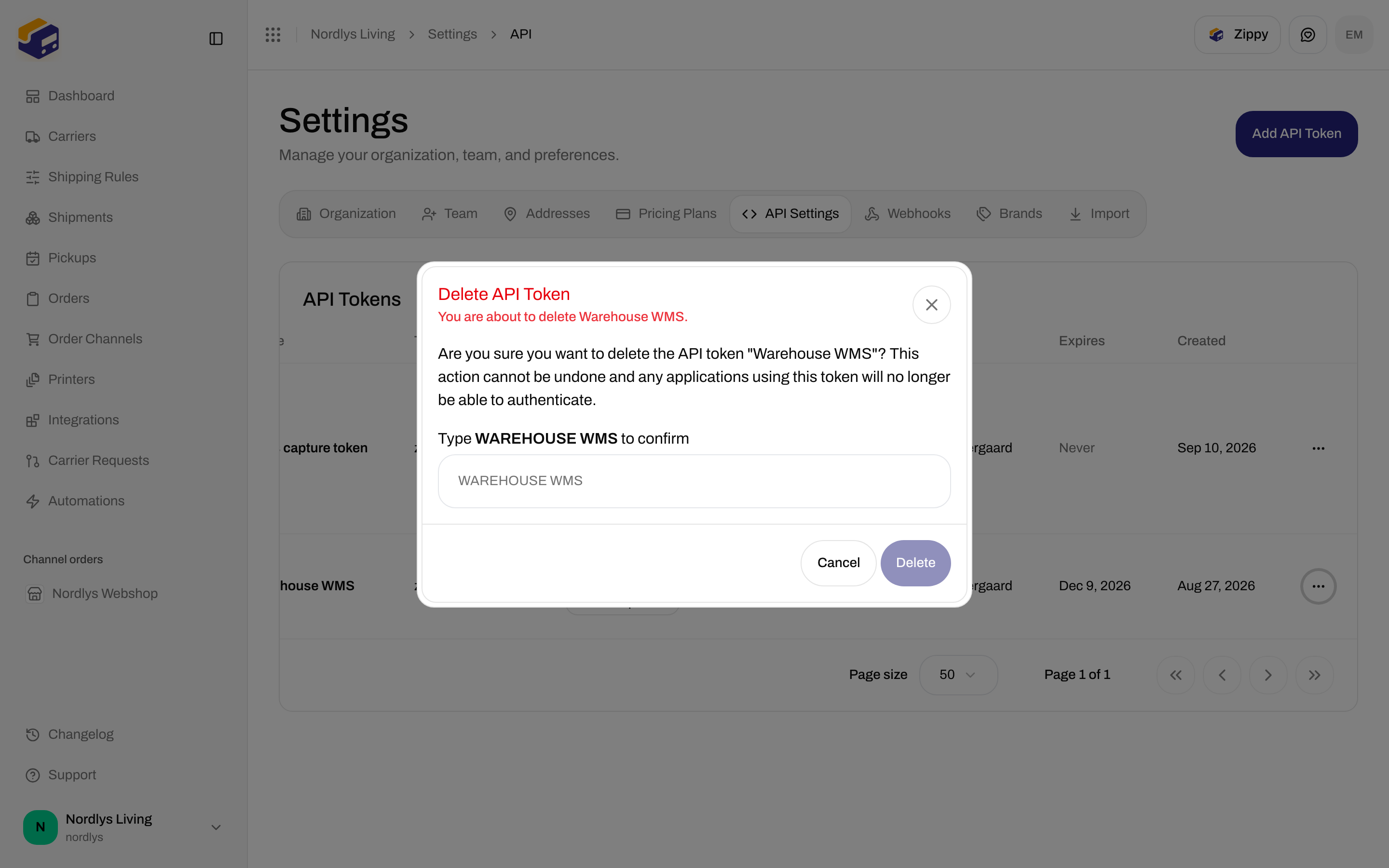
Task: Select the API Settings tab
Action: (790, 214)
